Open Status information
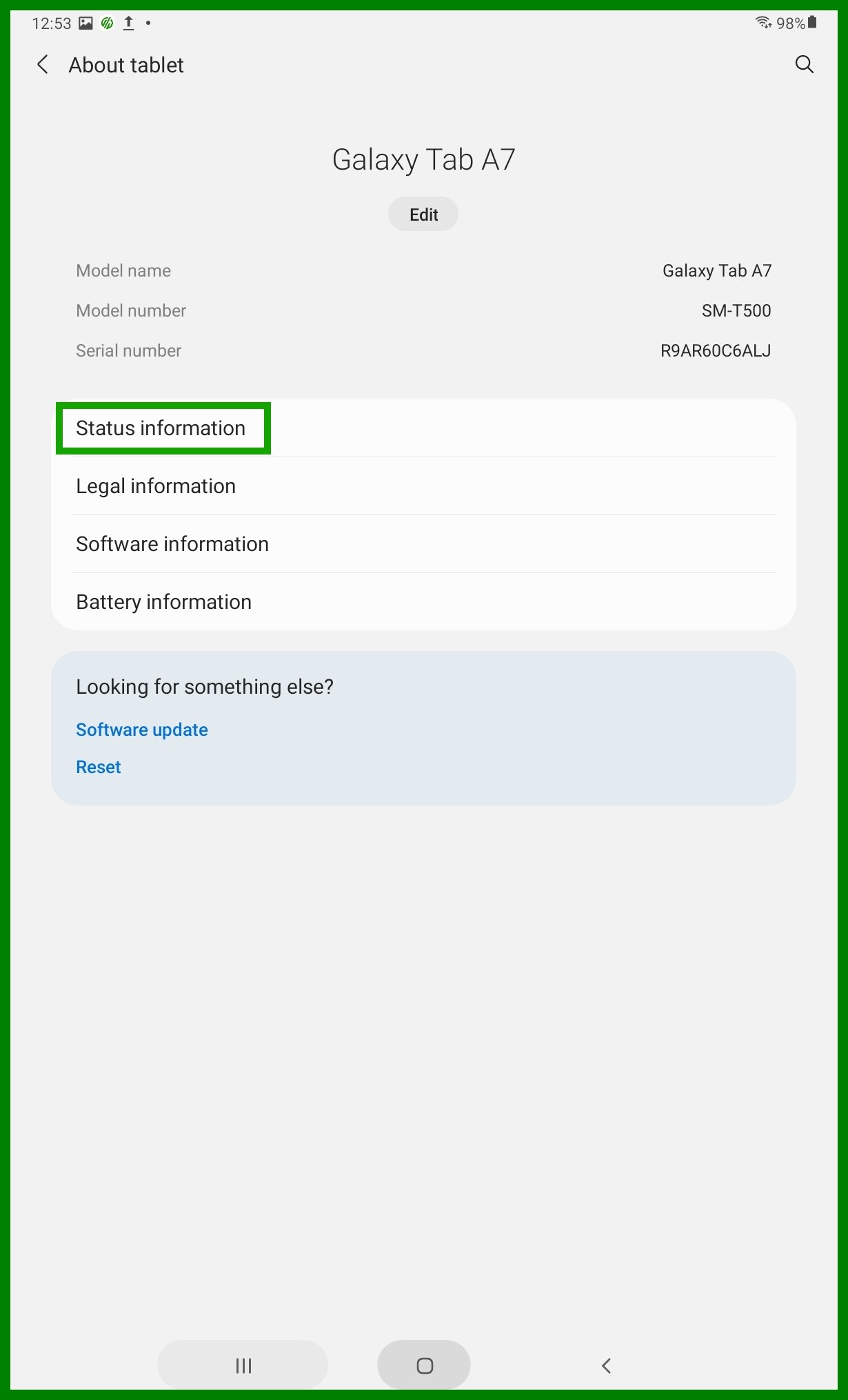This screenshot has width=848, height=1400. [x=423, y=428]
